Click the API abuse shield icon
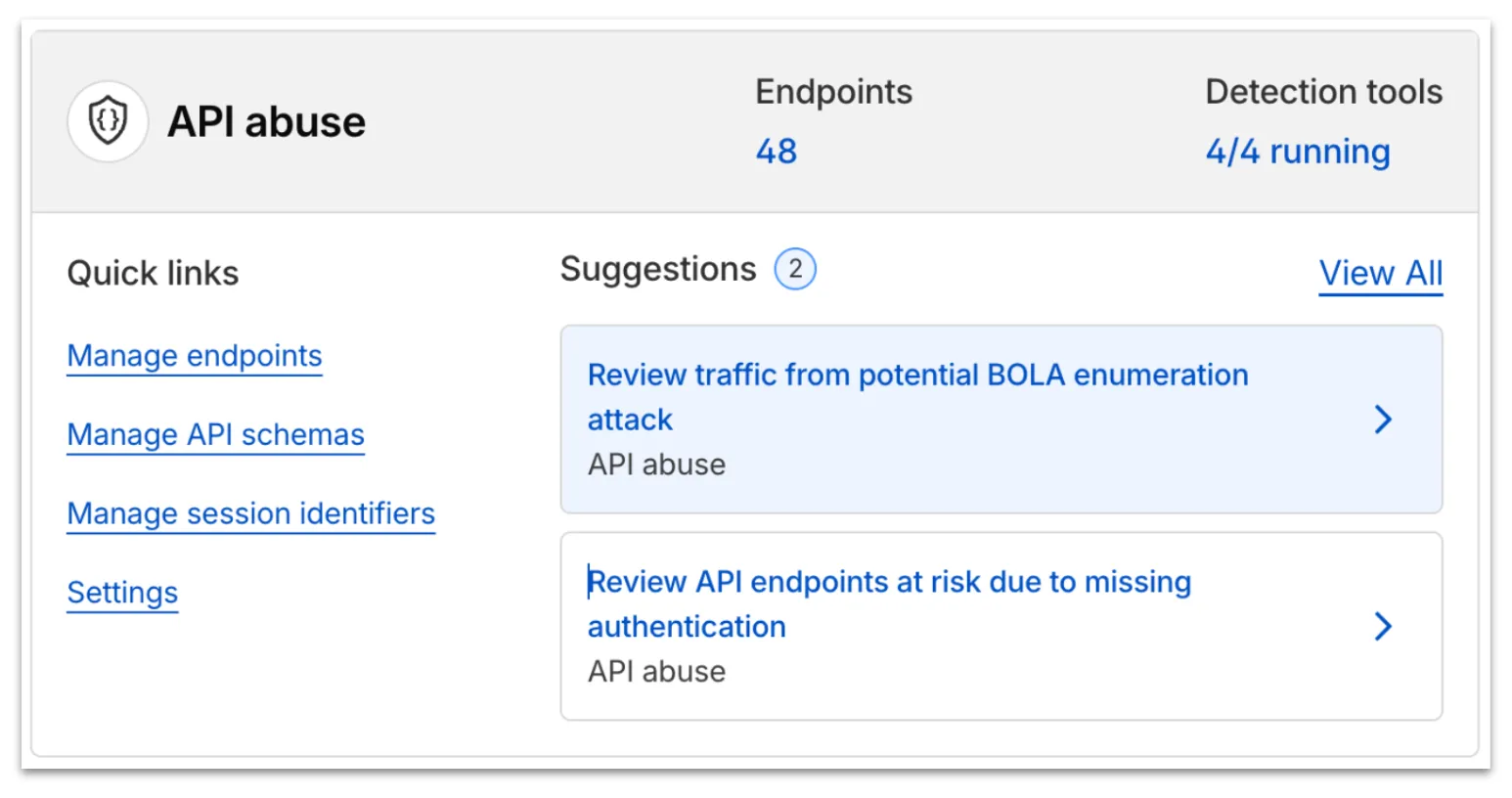The width and height of the screenshot is (1512, 798). click(x=108, y=121)
